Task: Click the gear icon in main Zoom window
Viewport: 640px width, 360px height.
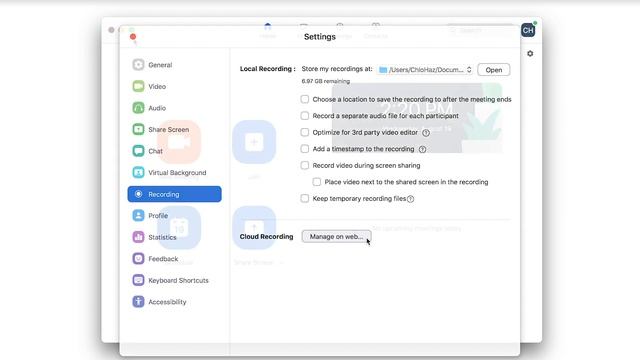Action: [530, 53]
